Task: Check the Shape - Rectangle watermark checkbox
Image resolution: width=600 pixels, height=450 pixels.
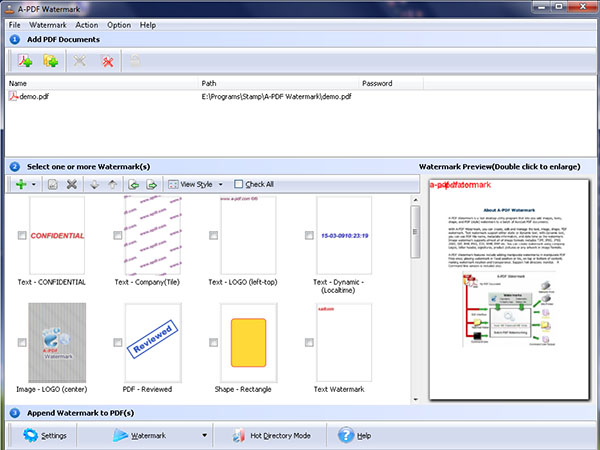Action: click(x=214, y=342)
